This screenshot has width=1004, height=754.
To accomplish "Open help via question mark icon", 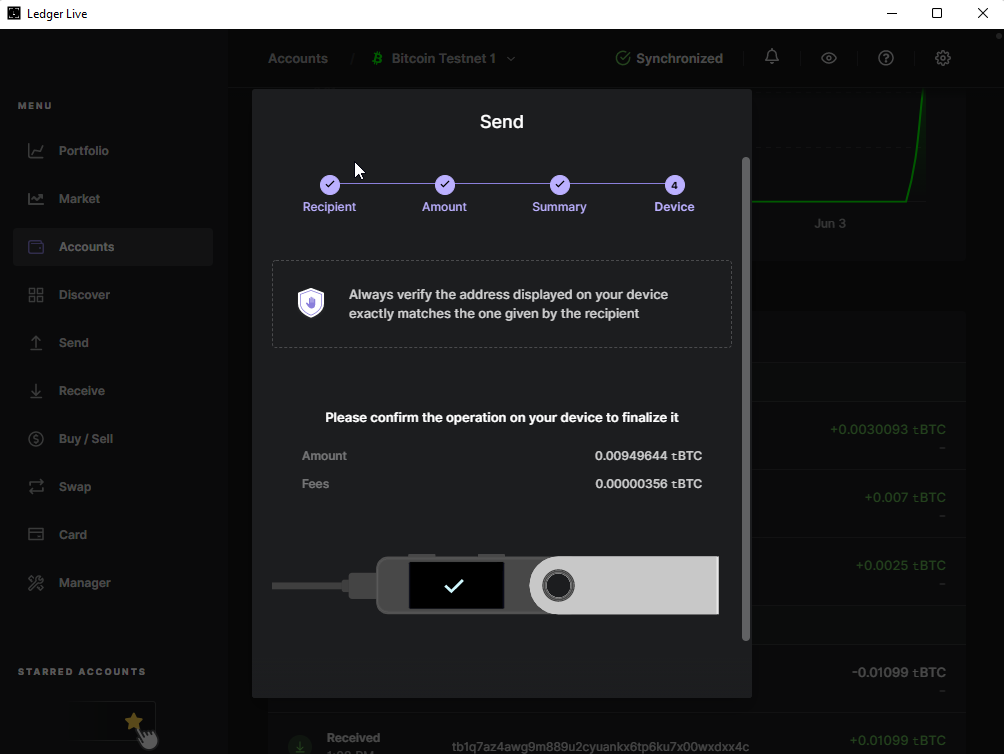I will click(886, 58).
